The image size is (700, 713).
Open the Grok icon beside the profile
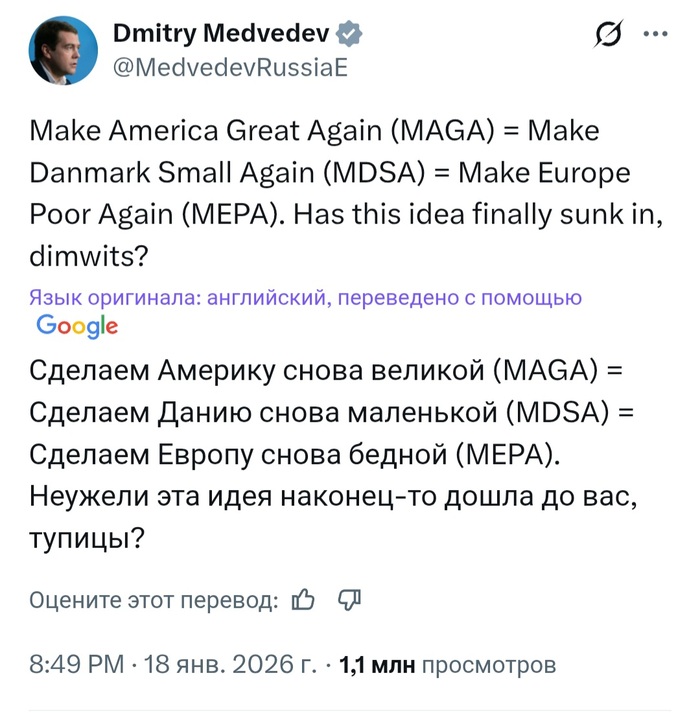coord(606,37)
